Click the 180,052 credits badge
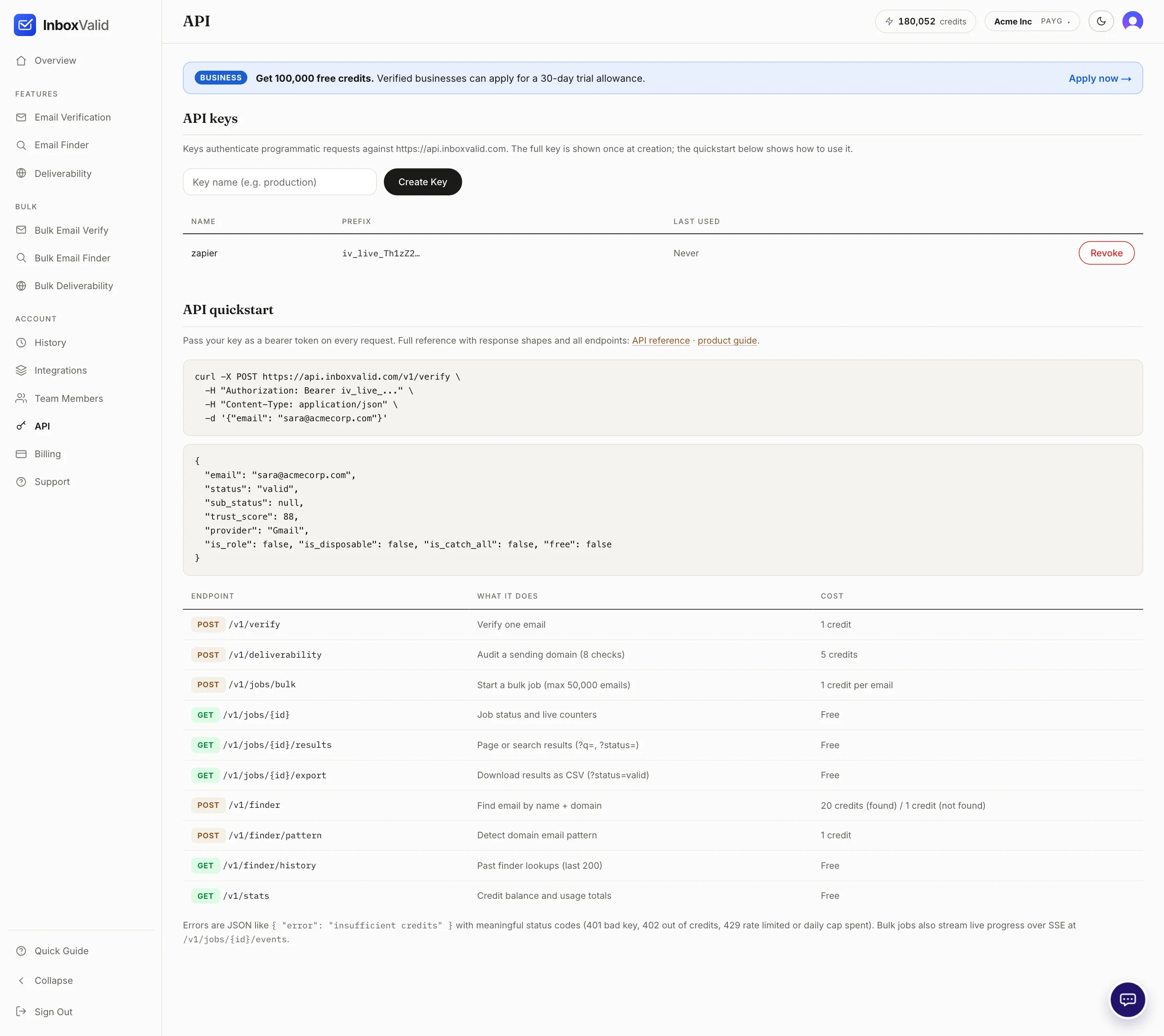Image resolution: width=1164 pixels, height=1036 pixels. [x=925, y=22]
